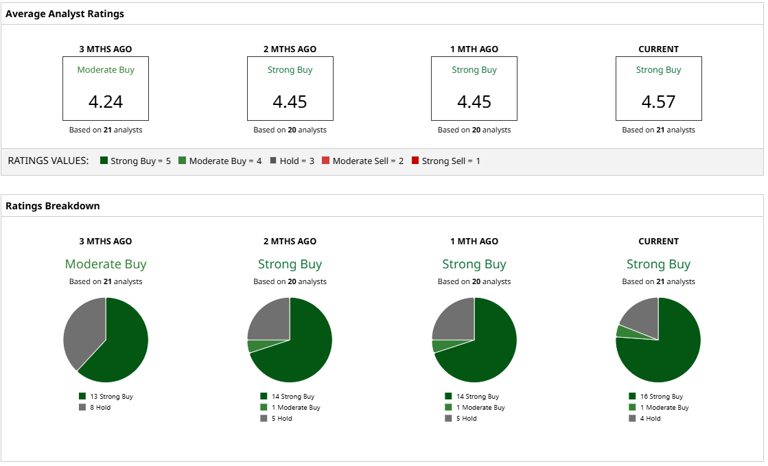Select the current 4.57 rating box

click(658, 89)
